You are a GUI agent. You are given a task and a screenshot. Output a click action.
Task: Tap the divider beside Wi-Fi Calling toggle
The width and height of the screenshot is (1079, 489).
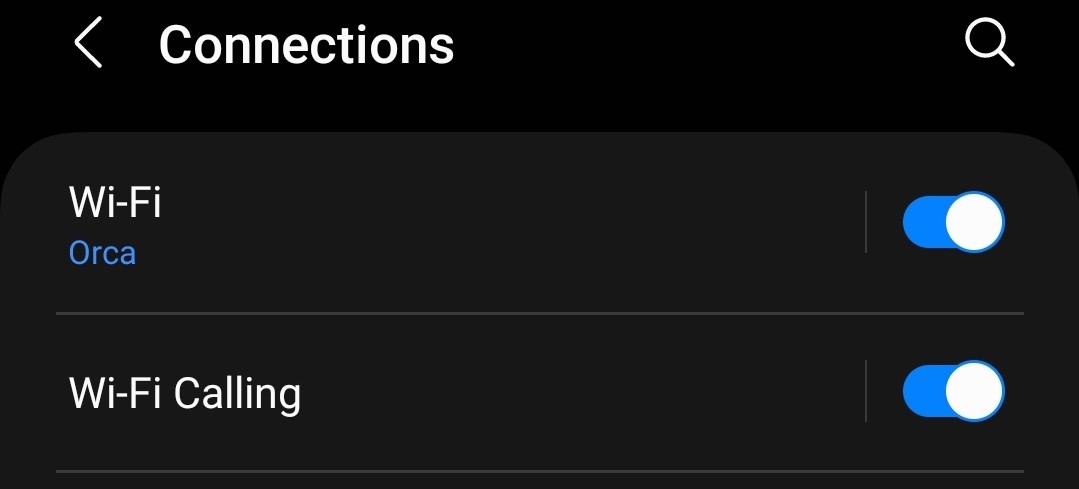[866, 391]
